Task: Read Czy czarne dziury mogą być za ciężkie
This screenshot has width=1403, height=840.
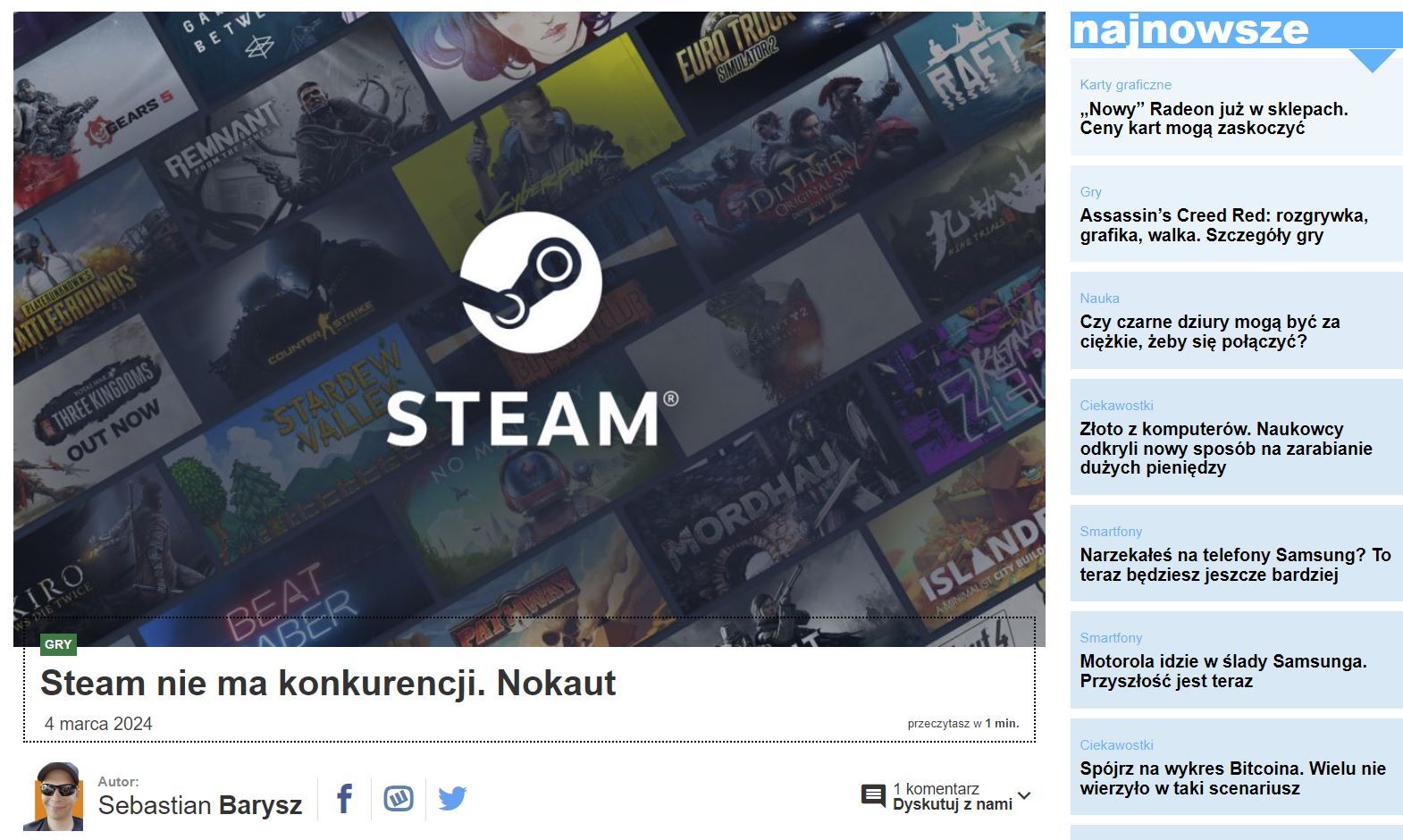Action: 1209,332
